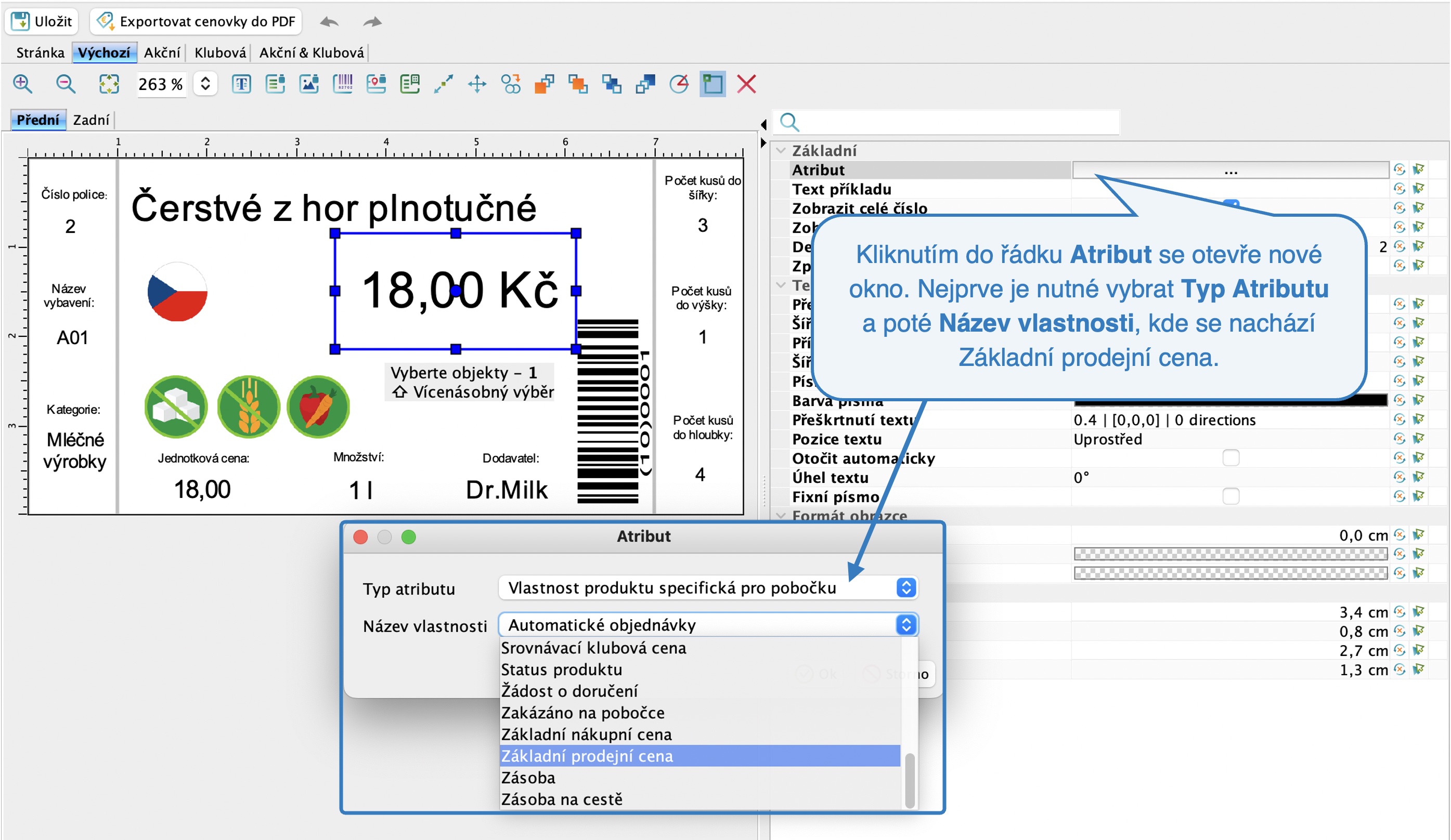Change the zoom level with the 263 % stepper arrows
Image resolution: width=1451 pixels, height=840 pixels.
coord(205,84)
